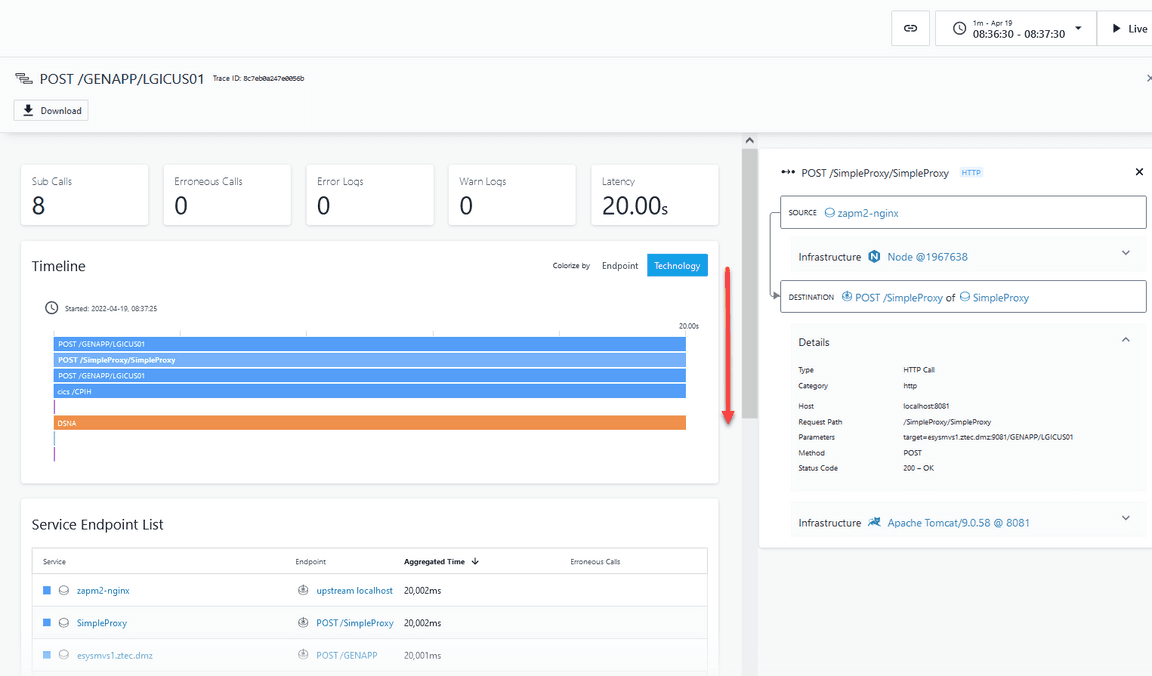Click the blue square beside zapm2-nginx row
Image resolution: width=1152 pixels, height=676 pixels.
point(47,591)
